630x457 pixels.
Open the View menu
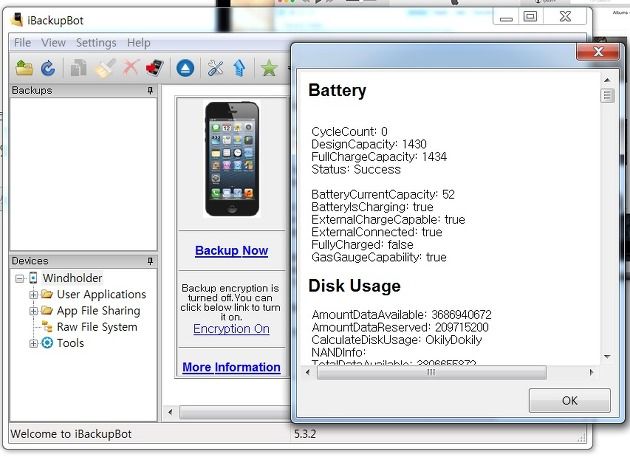tap(53, 43)
